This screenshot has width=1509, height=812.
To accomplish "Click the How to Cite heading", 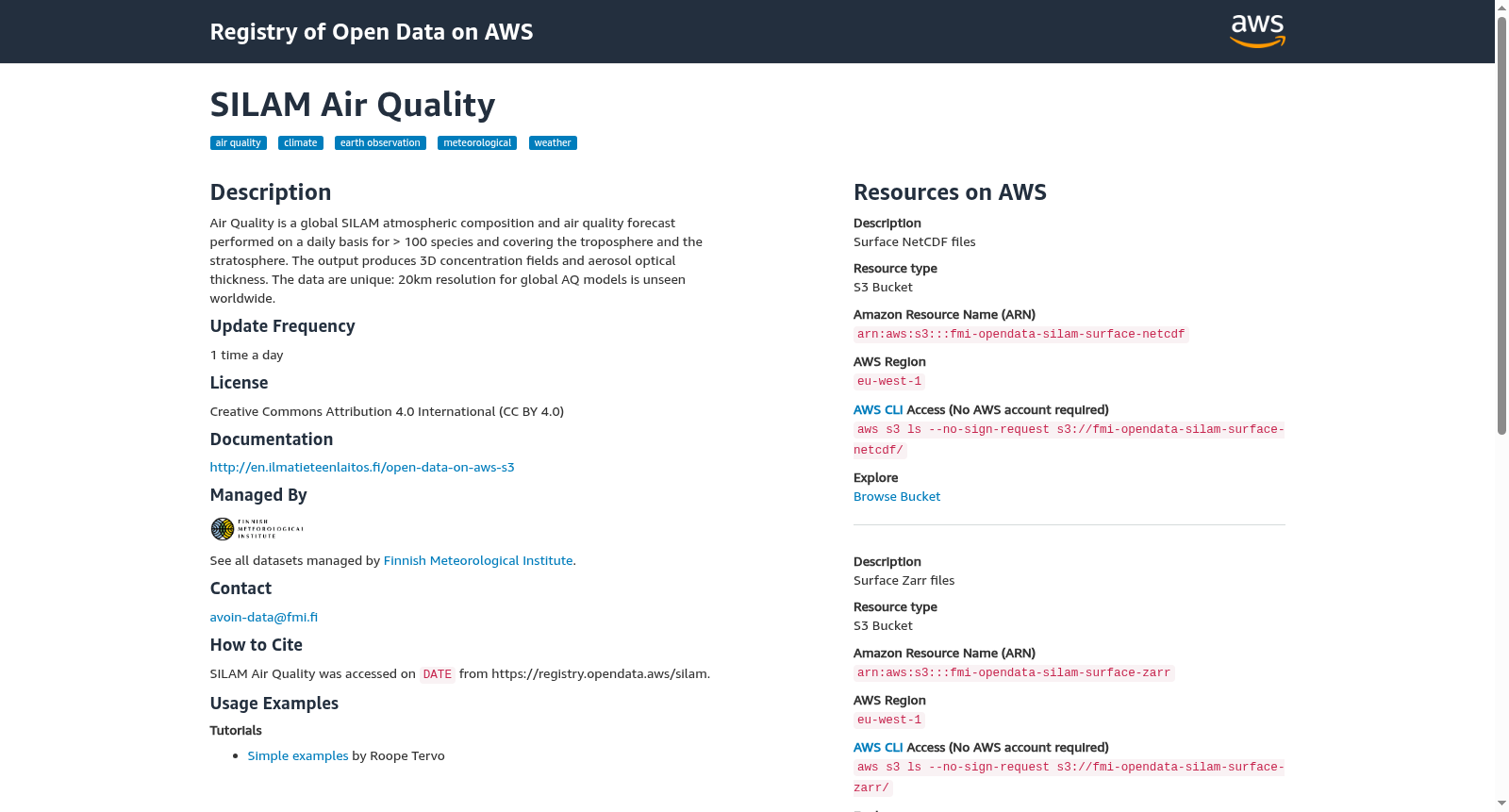I will (257, 645).
